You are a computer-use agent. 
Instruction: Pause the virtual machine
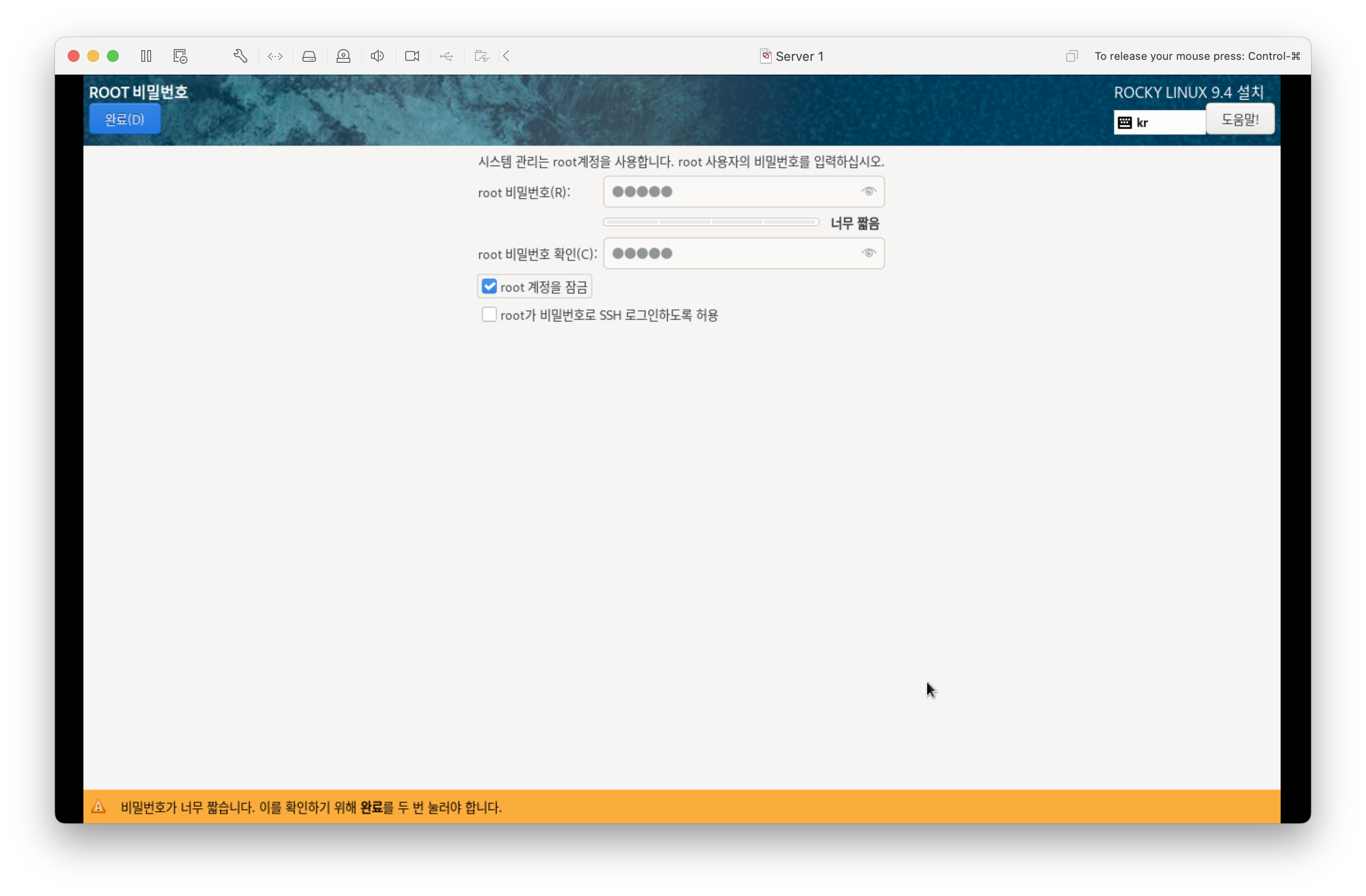click(x=146, y=55)
